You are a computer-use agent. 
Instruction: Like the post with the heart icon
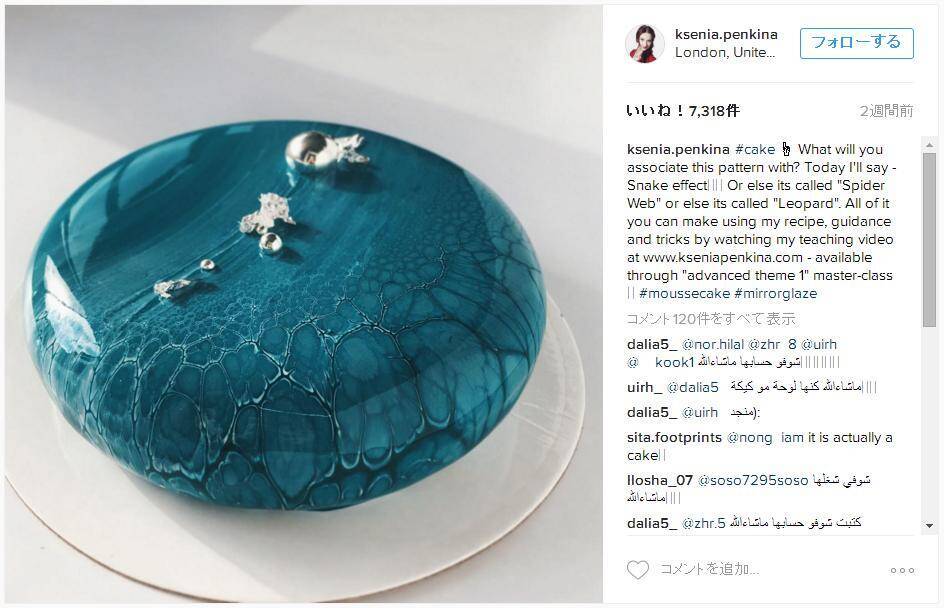pyautogui.click(x=638, y=569)
